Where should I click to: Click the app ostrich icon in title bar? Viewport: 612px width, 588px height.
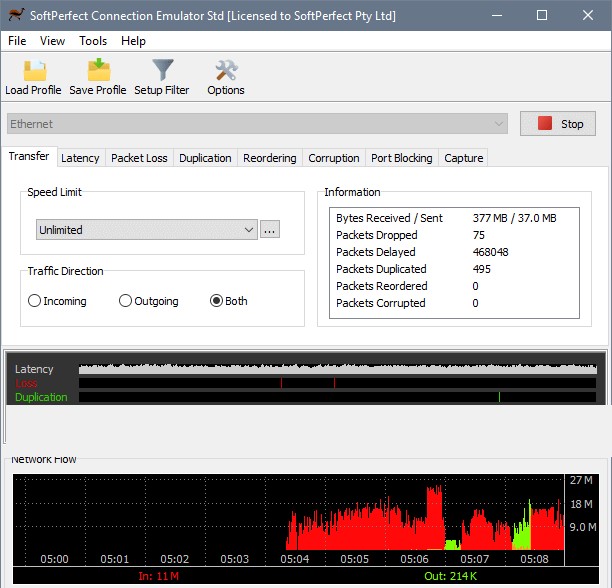pyautogui.click(x=16, y=15)
